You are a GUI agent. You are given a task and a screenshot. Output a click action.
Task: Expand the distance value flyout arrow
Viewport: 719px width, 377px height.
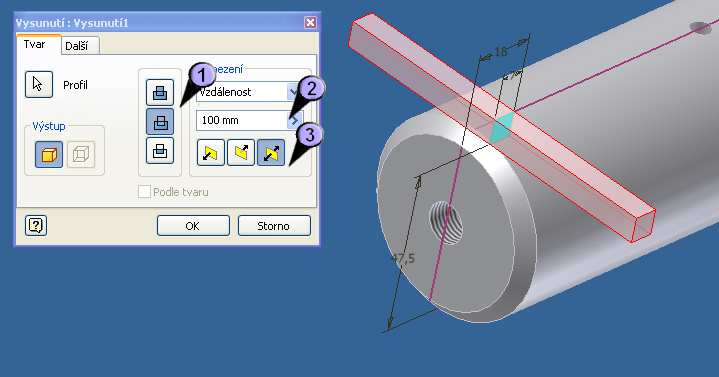pyautogui.click(x=294, y=120)
